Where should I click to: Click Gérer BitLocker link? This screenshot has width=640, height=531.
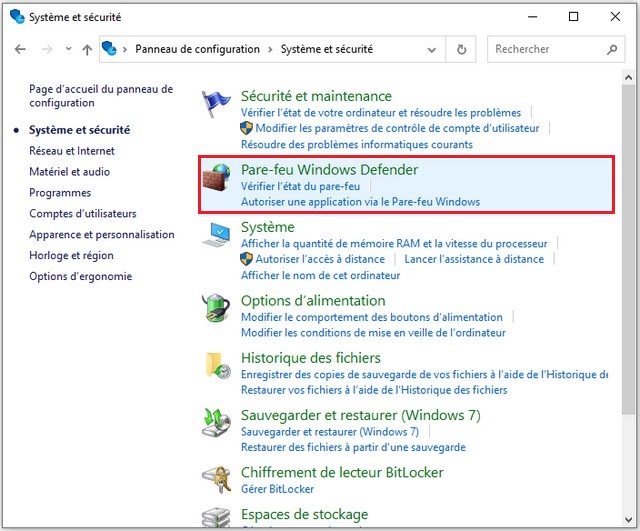pos(277,489)
